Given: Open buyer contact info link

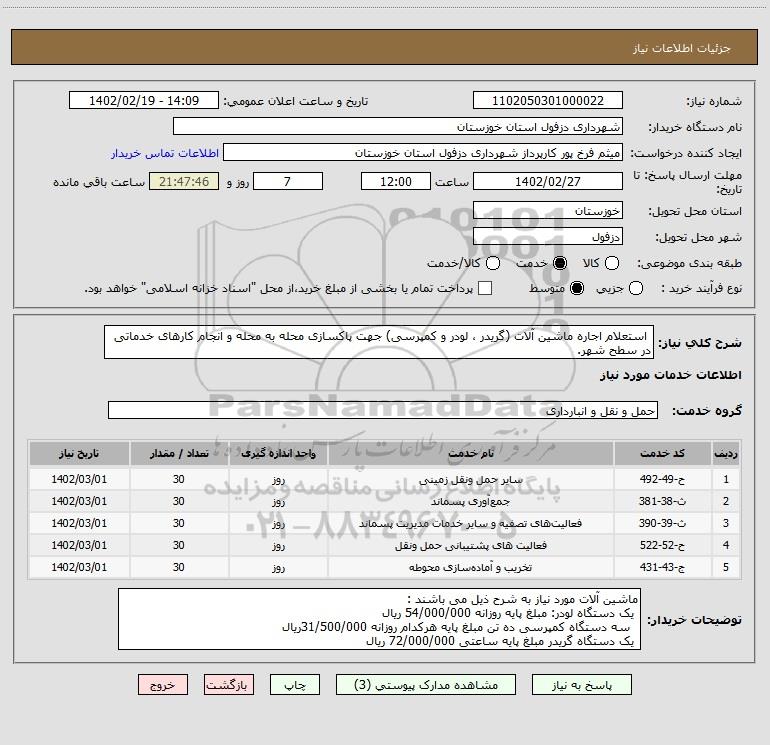Looking at the screenshot, I should [165, 153].
